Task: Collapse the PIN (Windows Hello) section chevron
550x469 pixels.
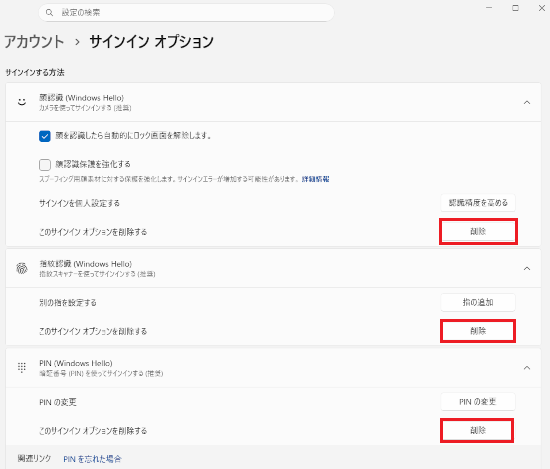Action: pyautogui.click(x=527, y=368)
